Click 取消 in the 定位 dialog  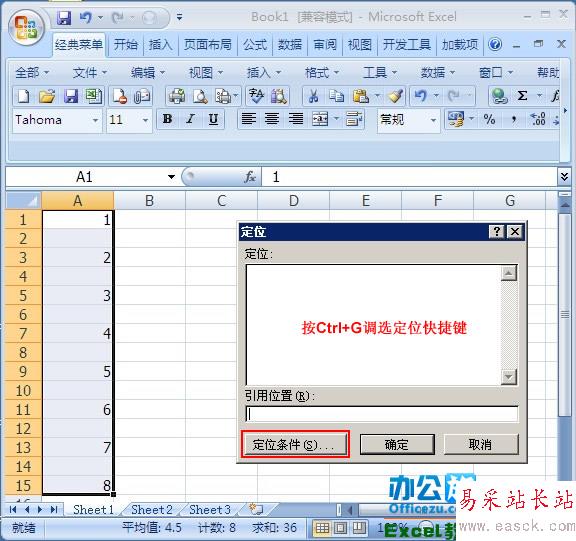click(481, 444)
